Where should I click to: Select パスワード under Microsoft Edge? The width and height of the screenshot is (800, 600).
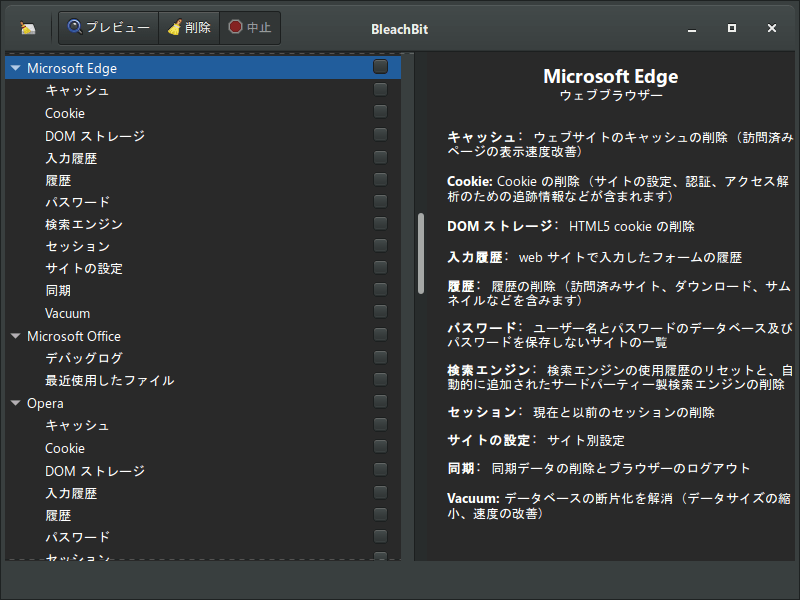[x=203, y=202]
